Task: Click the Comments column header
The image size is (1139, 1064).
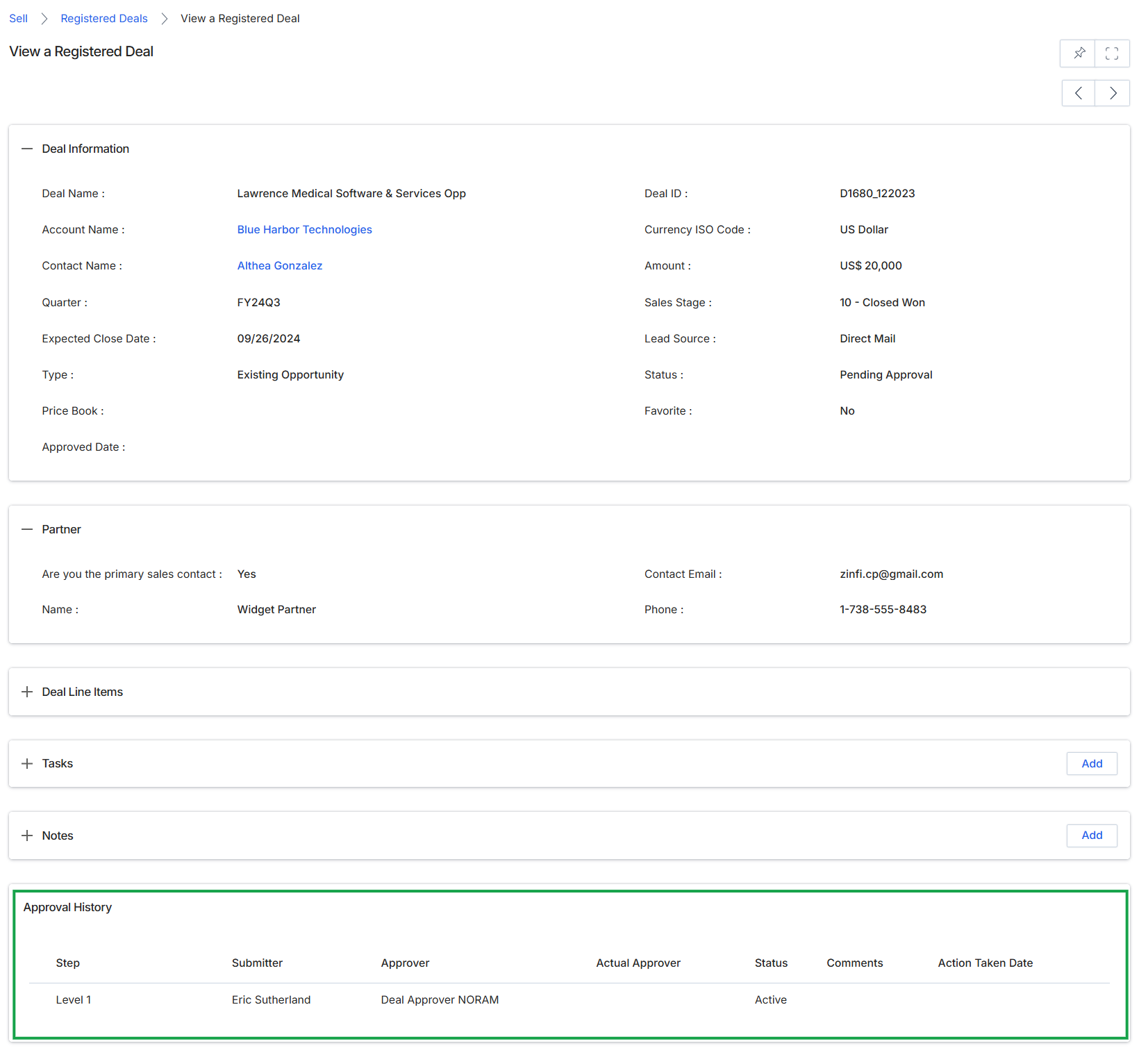Action: point(855,963)
